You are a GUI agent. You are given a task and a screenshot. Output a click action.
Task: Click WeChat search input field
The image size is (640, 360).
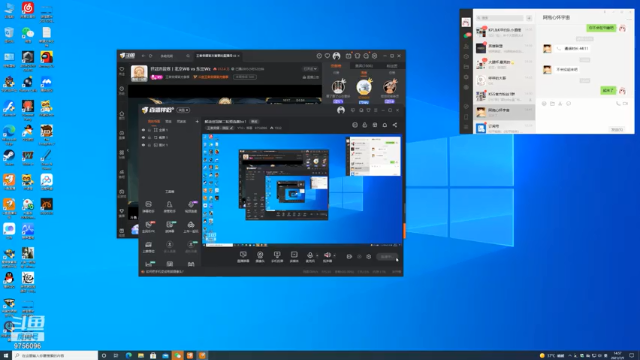(x=500, y=18)
